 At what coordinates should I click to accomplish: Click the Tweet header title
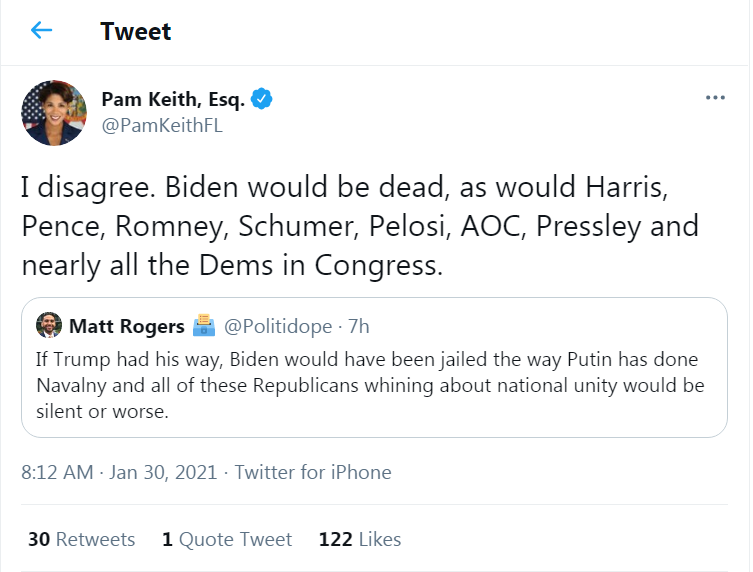point(135,31)
